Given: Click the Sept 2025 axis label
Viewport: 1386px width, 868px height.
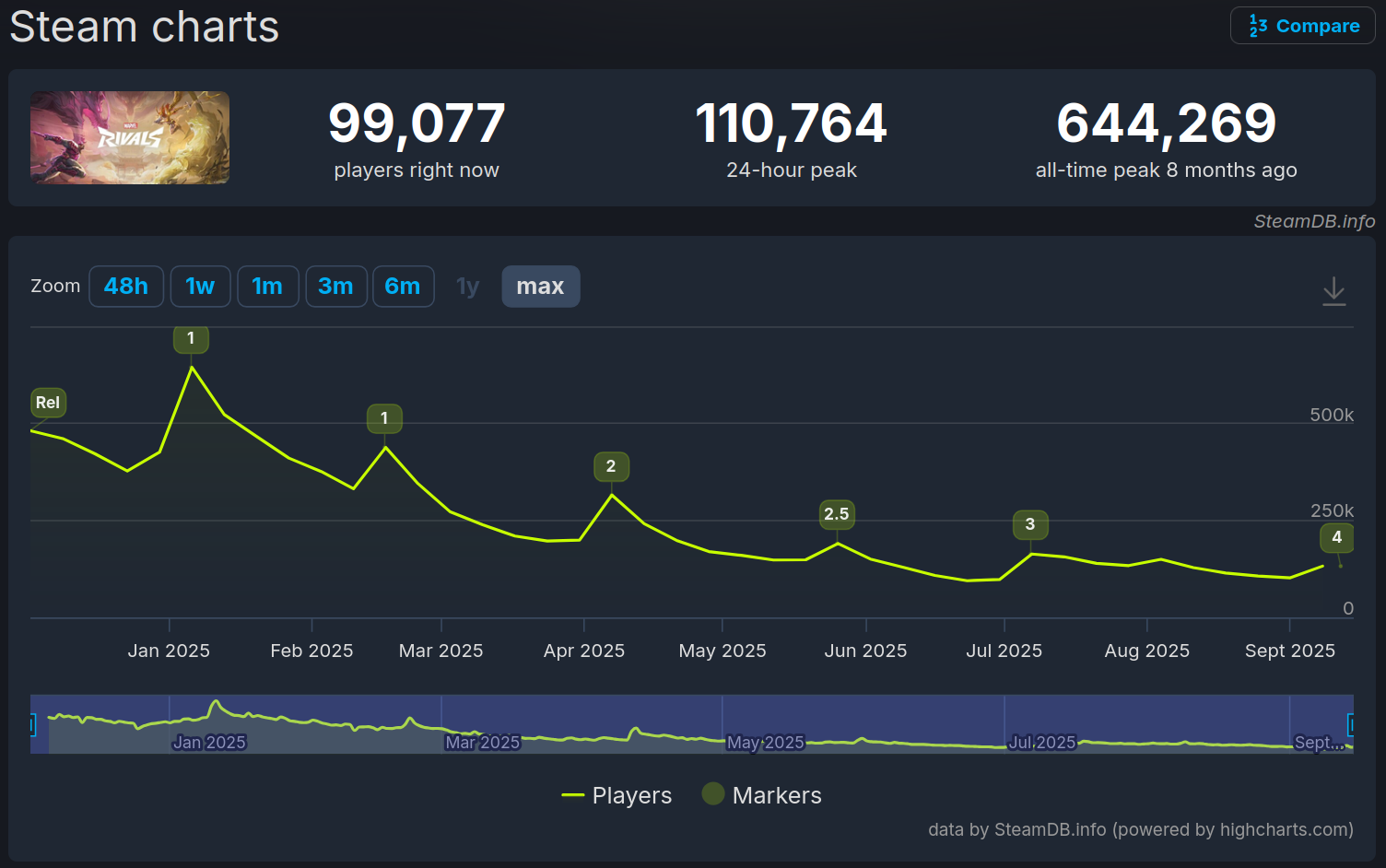Looking at the screenshot, I should pos(1290,651).
